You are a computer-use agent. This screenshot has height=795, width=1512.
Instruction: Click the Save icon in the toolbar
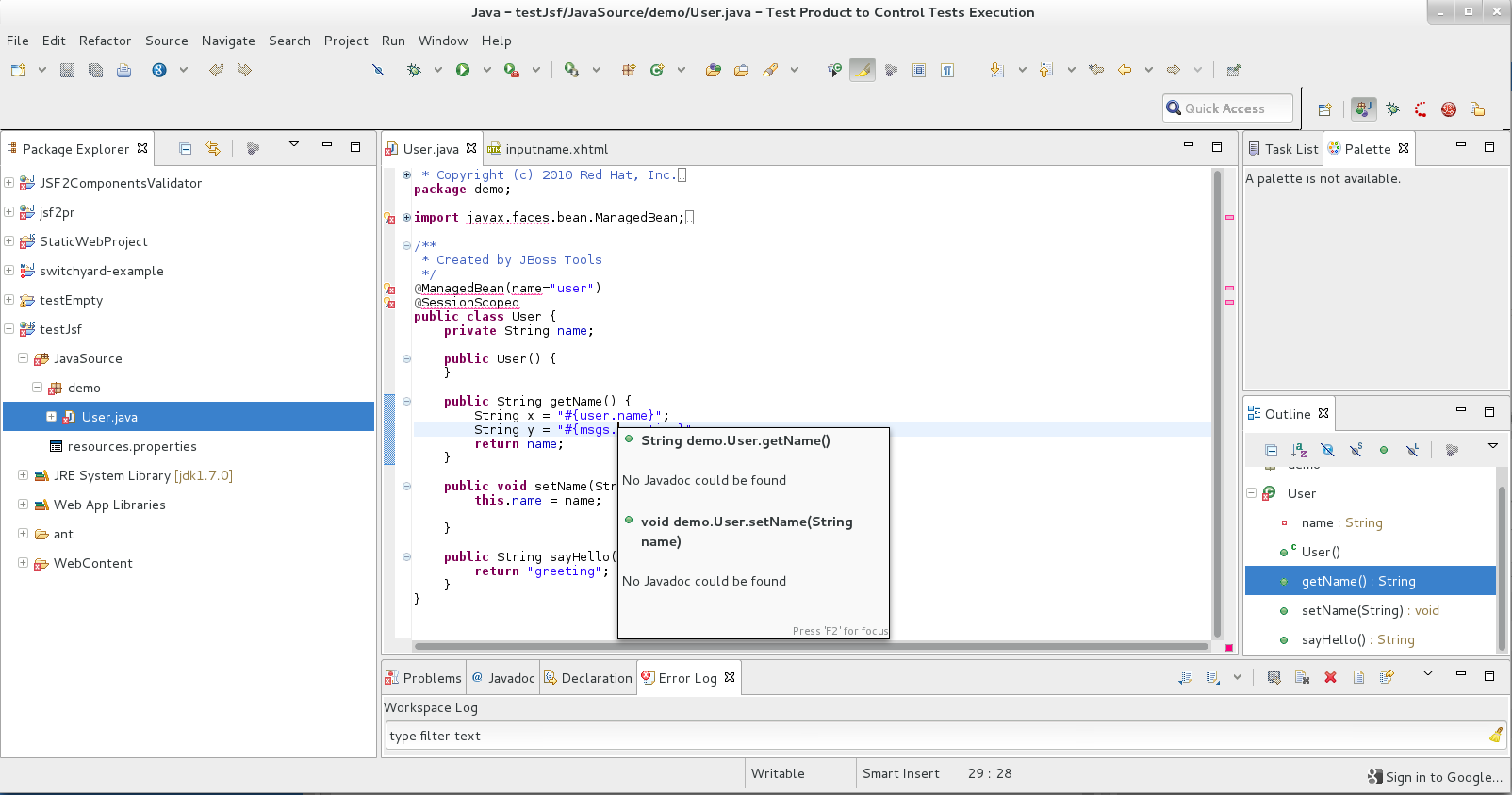point(67,70)
